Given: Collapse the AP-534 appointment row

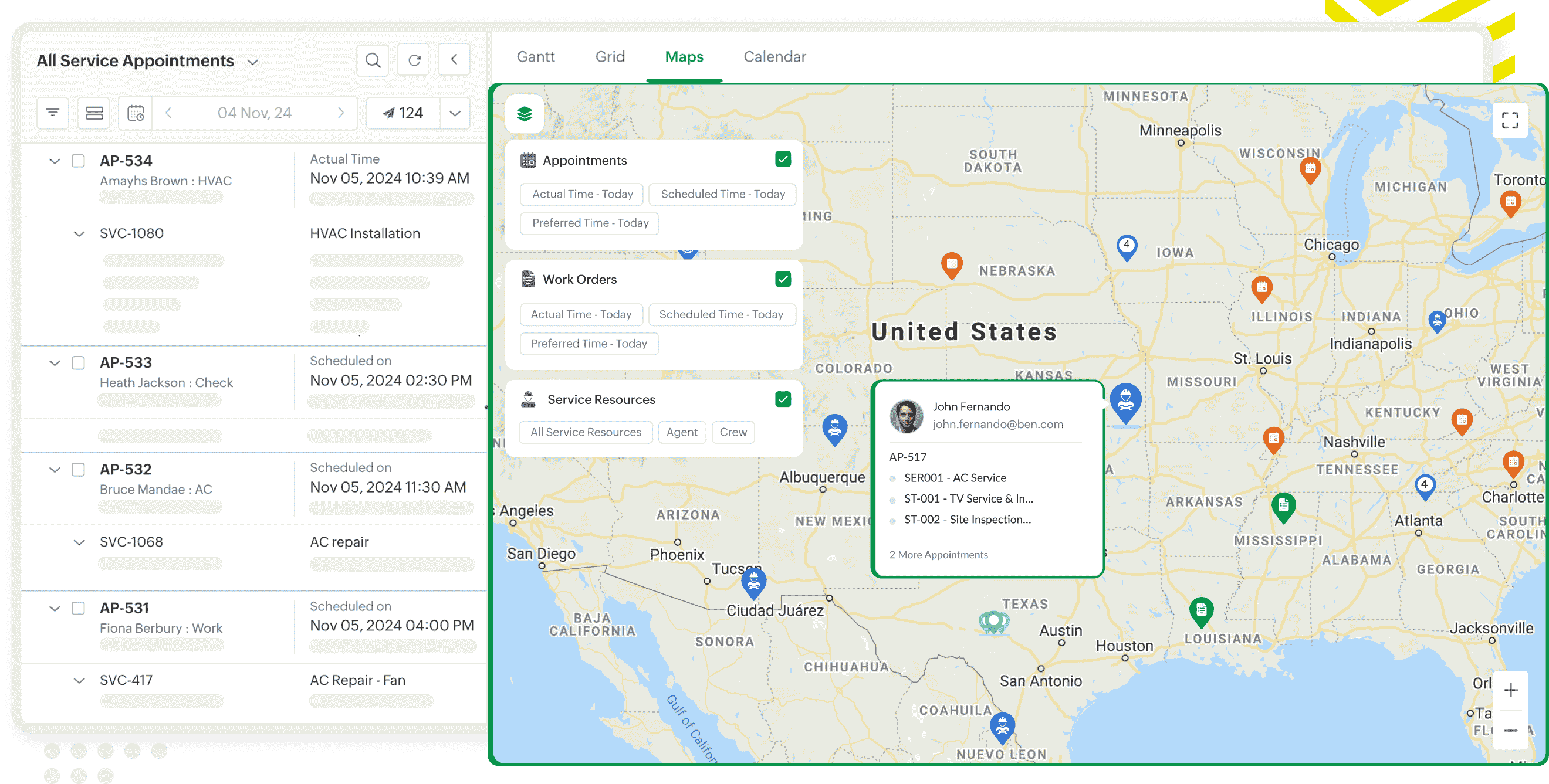Looking at the screenshot, I should [55, 161].
